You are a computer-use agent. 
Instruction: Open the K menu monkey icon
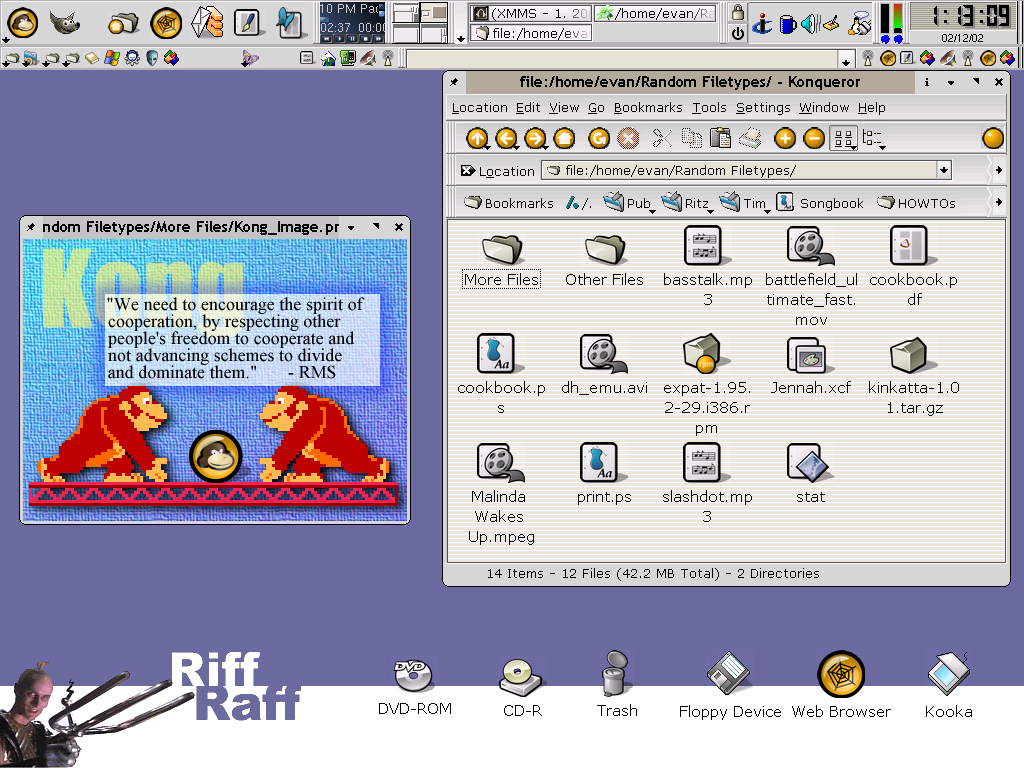(22, 23)
